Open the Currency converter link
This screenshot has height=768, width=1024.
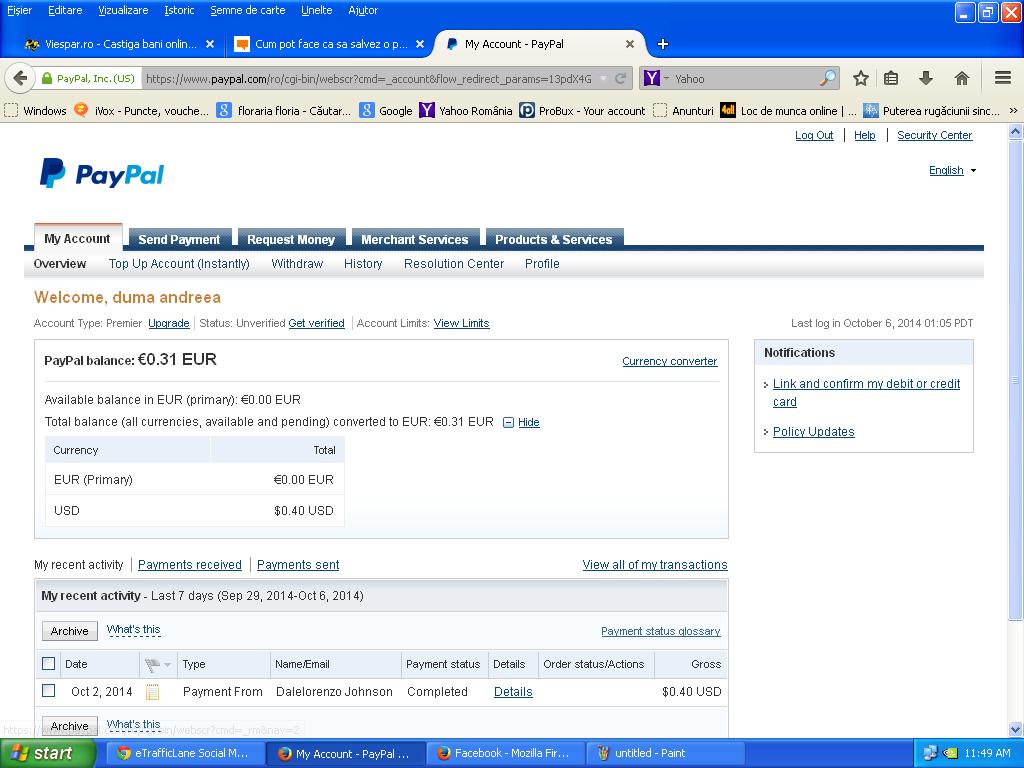pos(669,361)
